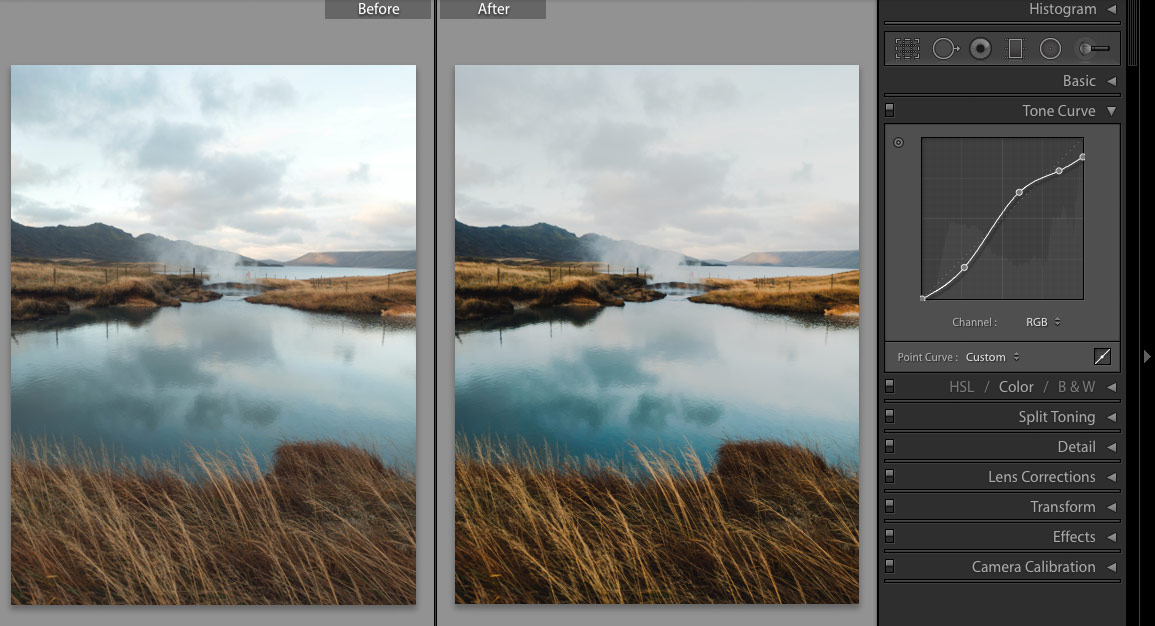The width and height of the screenshot is (1155, 626).
Task: Open the Spot Removal tool
Action: coord(944,48)
